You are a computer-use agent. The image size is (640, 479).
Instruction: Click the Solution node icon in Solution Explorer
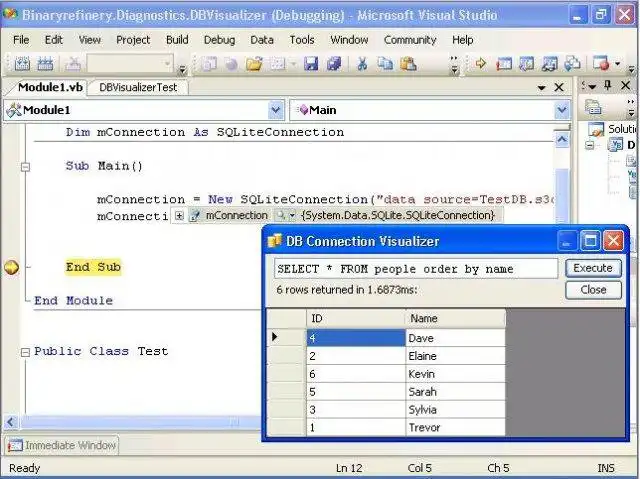click(596, 129)
